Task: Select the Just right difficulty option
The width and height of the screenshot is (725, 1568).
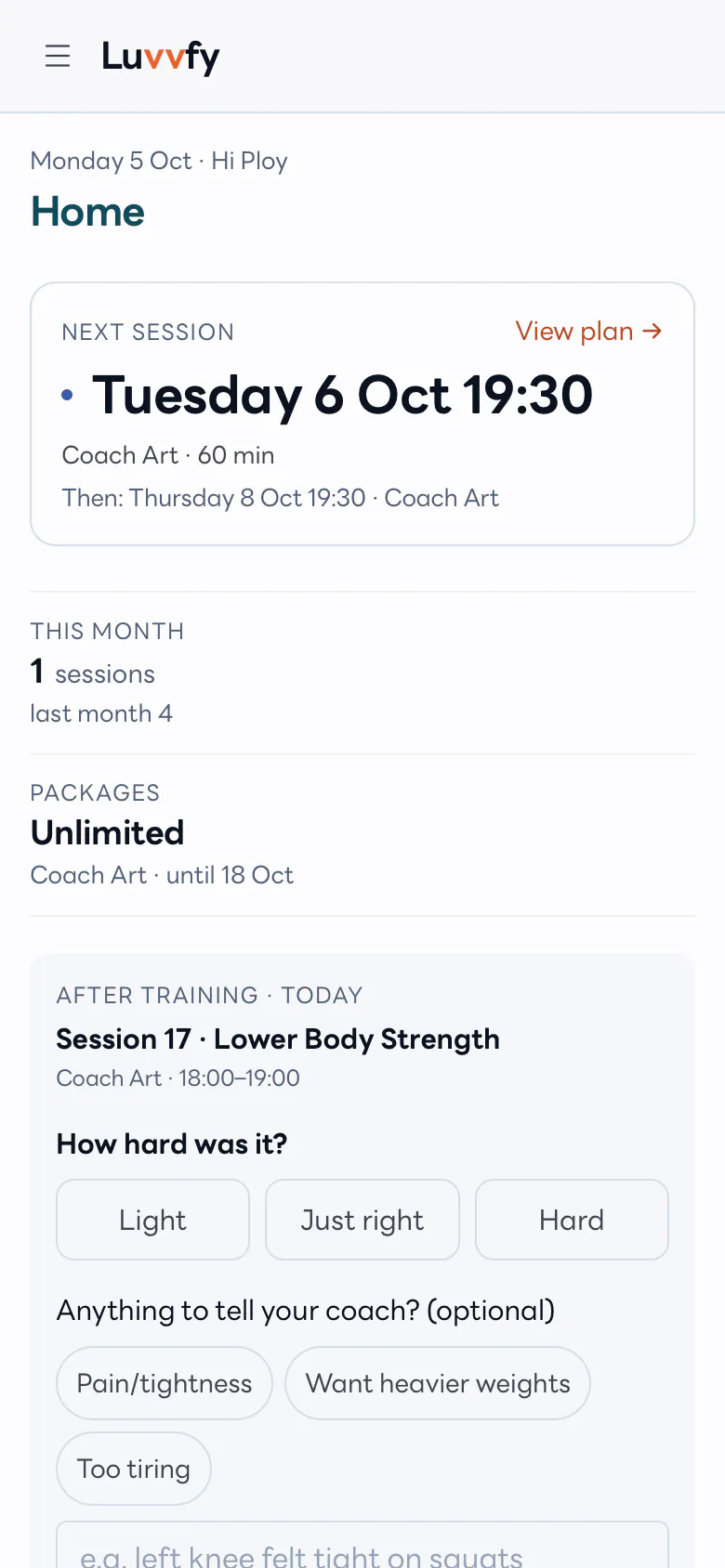Action: coord(362,1220)
